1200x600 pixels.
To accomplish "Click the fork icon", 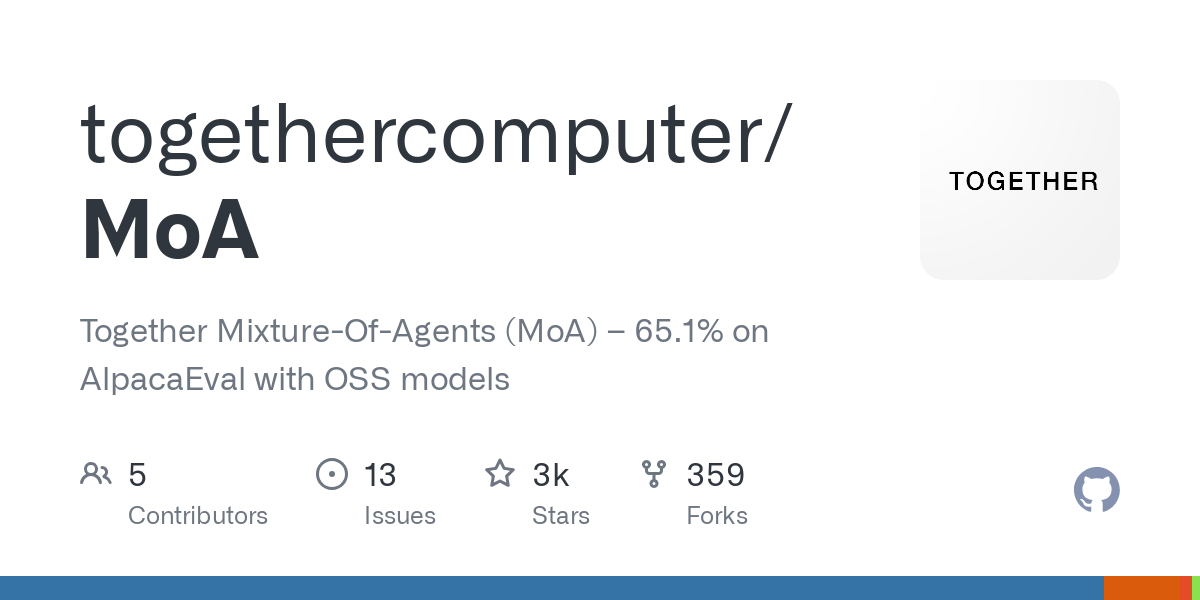I will coord(654,474).
